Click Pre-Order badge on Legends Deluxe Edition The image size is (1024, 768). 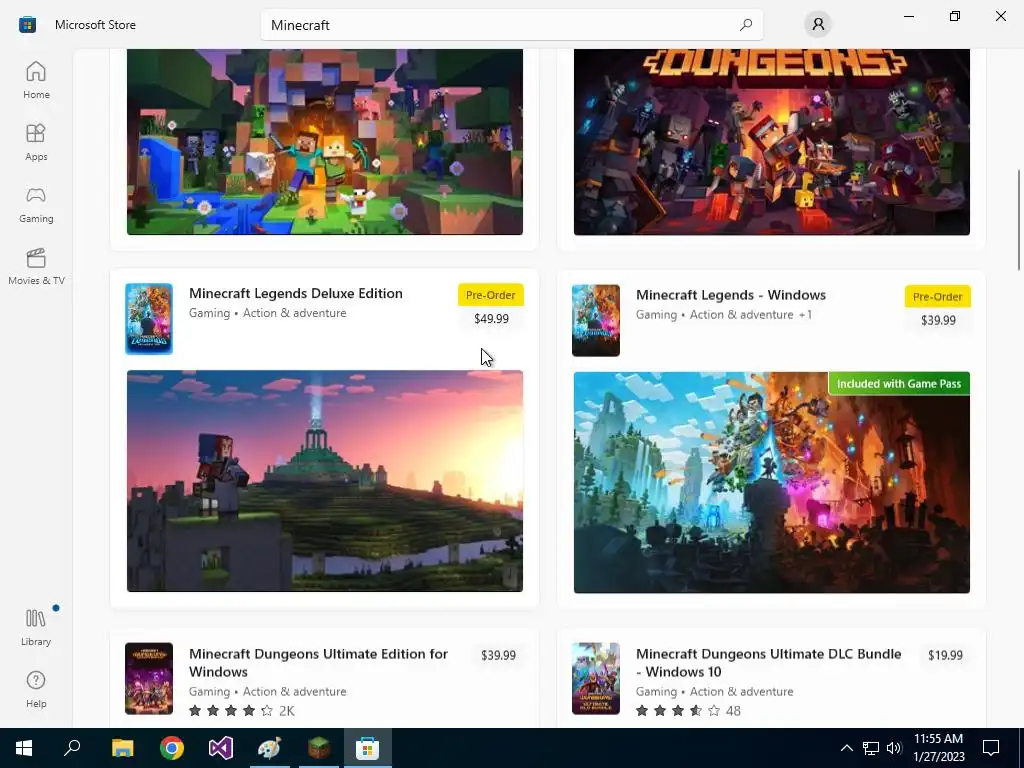[490, 295]
